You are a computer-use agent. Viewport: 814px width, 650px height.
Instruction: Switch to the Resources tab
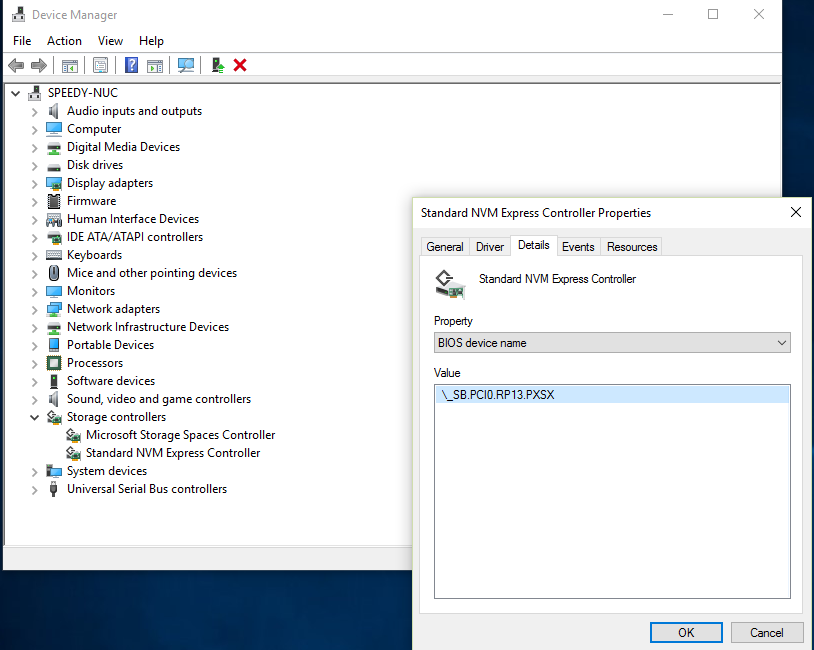point(632,247)
